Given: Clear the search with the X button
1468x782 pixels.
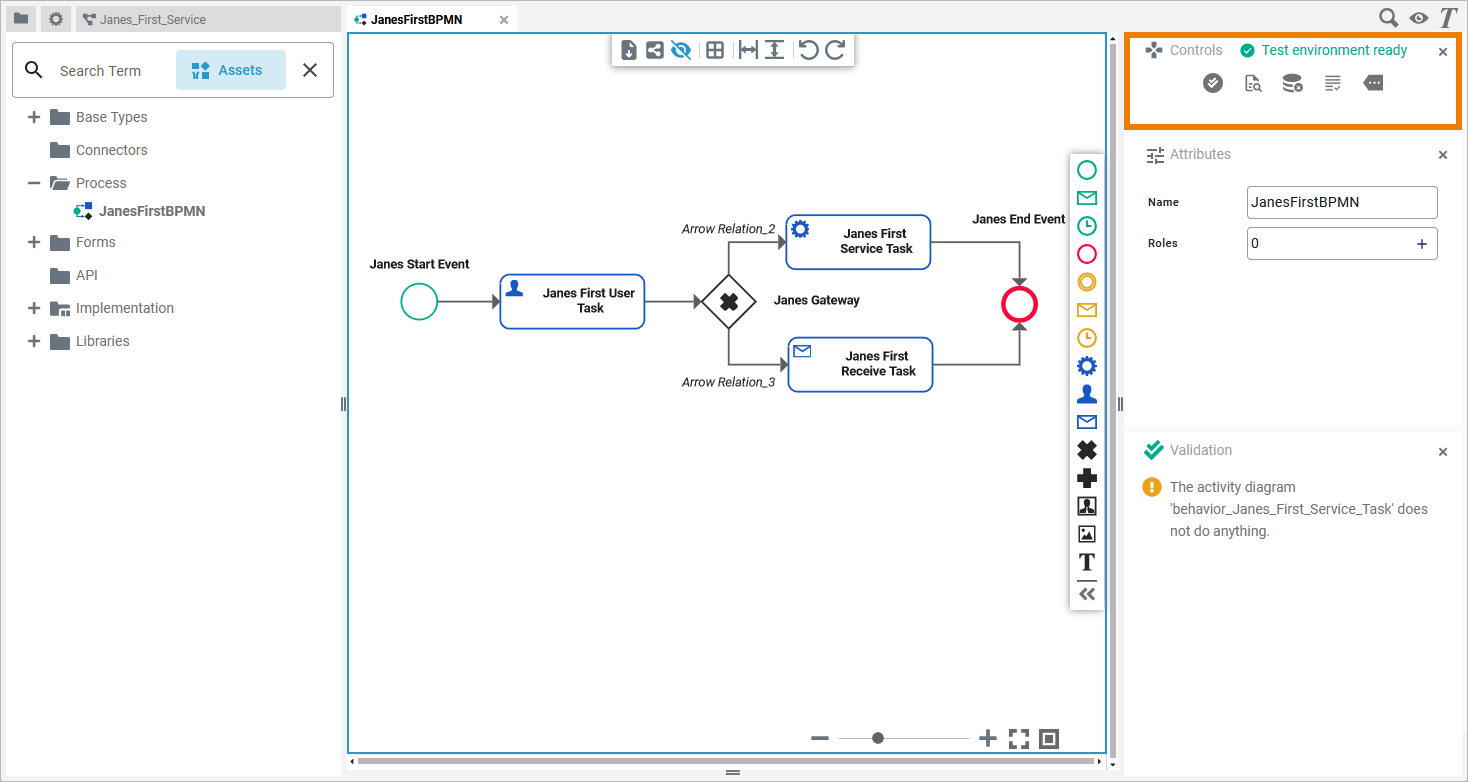Looking at the screenshot, I should [x=310, y=70].
